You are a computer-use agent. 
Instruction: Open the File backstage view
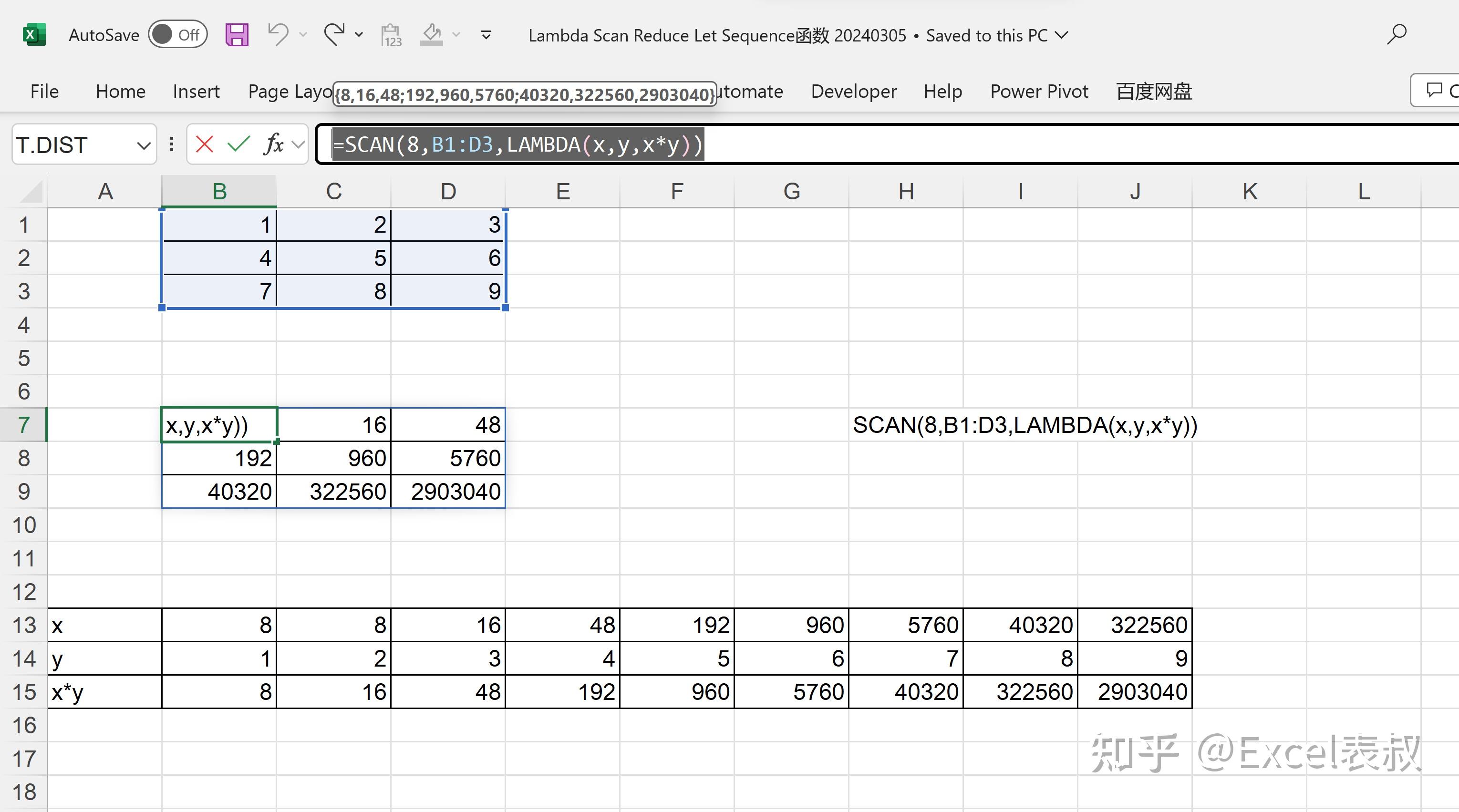pos(43,91)
